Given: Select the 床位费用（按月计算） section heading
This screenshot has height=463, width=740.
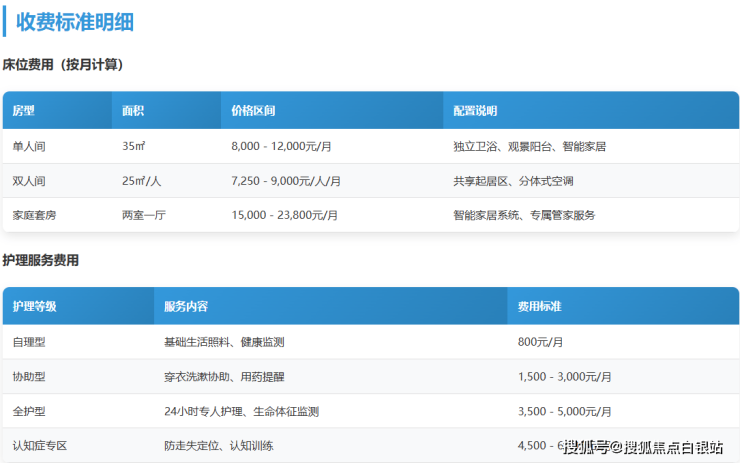Looking at the screenshot, I should coord(64,65).
